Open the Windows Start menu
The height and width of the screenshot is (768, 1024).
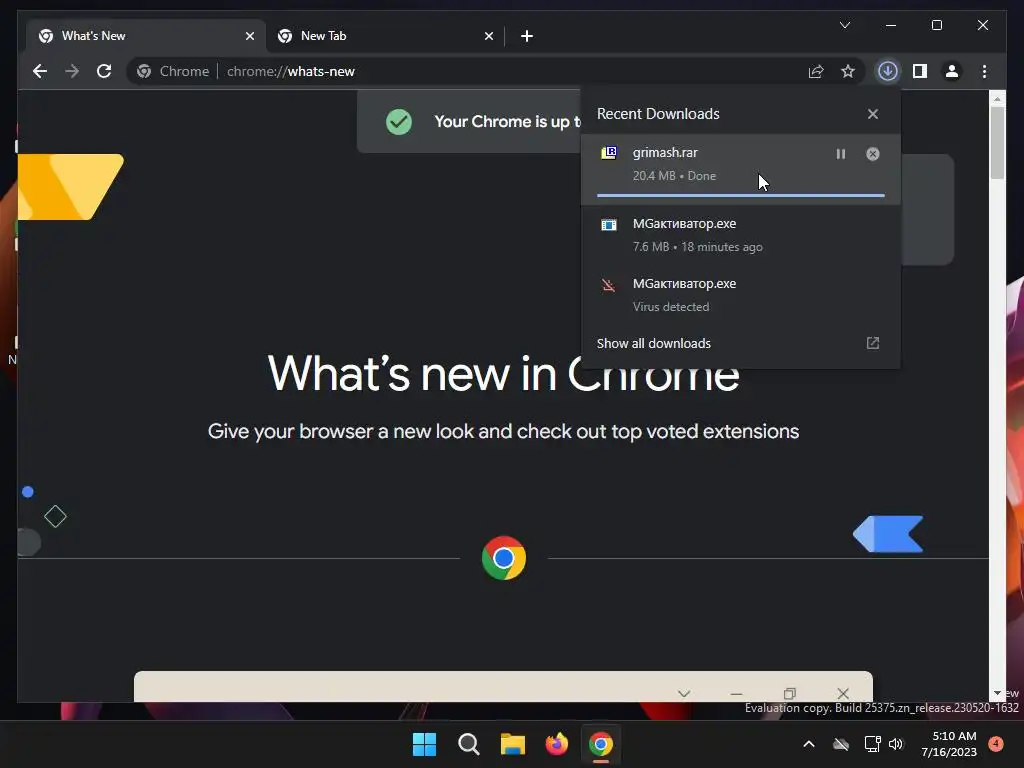[x=424, y=744]
